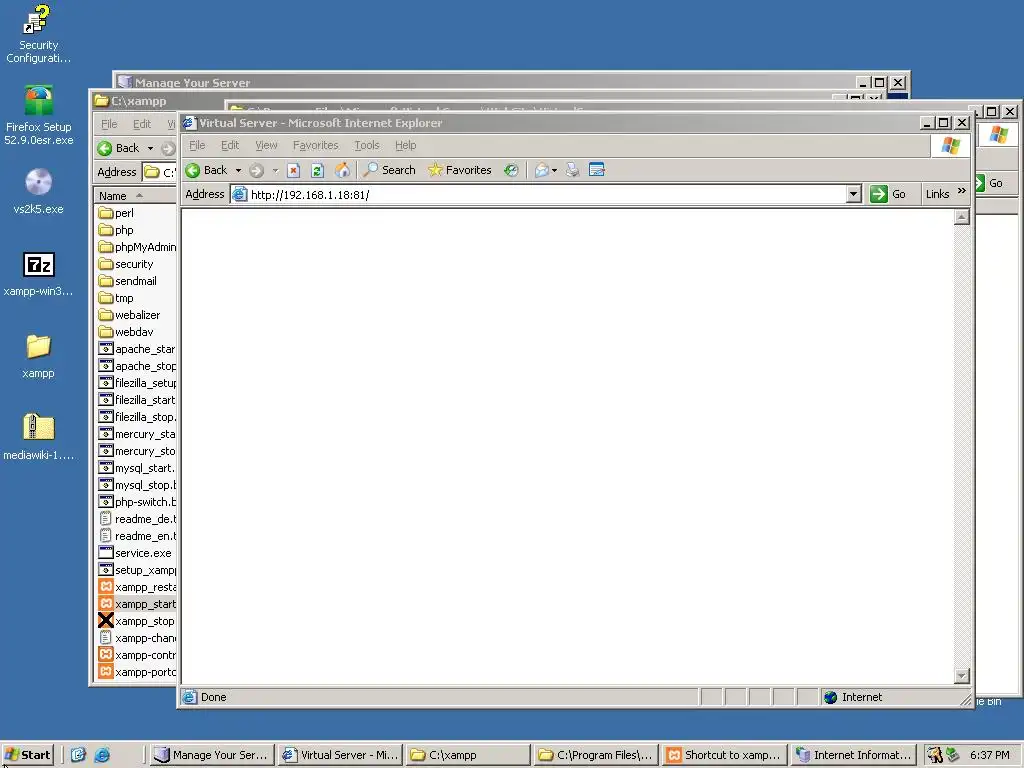Image resolution: width=1024 pixels, height=768 pixels.
Task: Click the IE page scrollbar down arrow
Action: pyautogui.click(x=961, y=675)
